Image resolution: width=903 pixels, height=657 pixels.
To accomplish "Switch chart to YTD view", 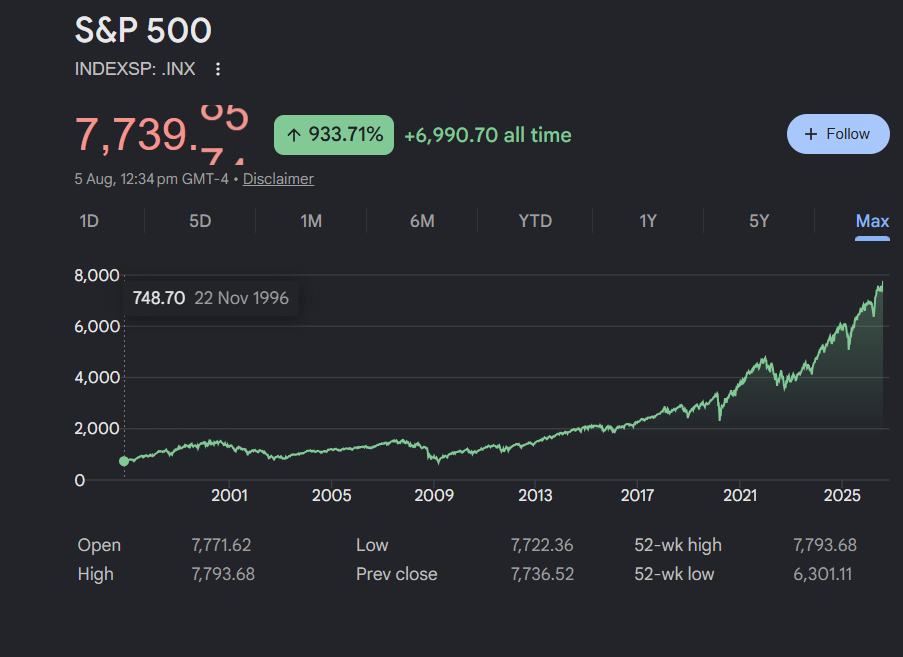I will point(535,221).
